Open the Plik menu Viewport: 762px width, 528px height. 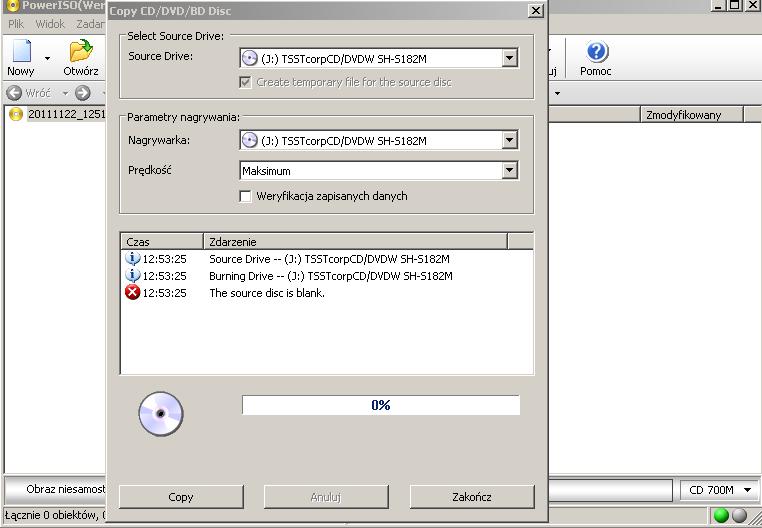[x=16, y=24]
